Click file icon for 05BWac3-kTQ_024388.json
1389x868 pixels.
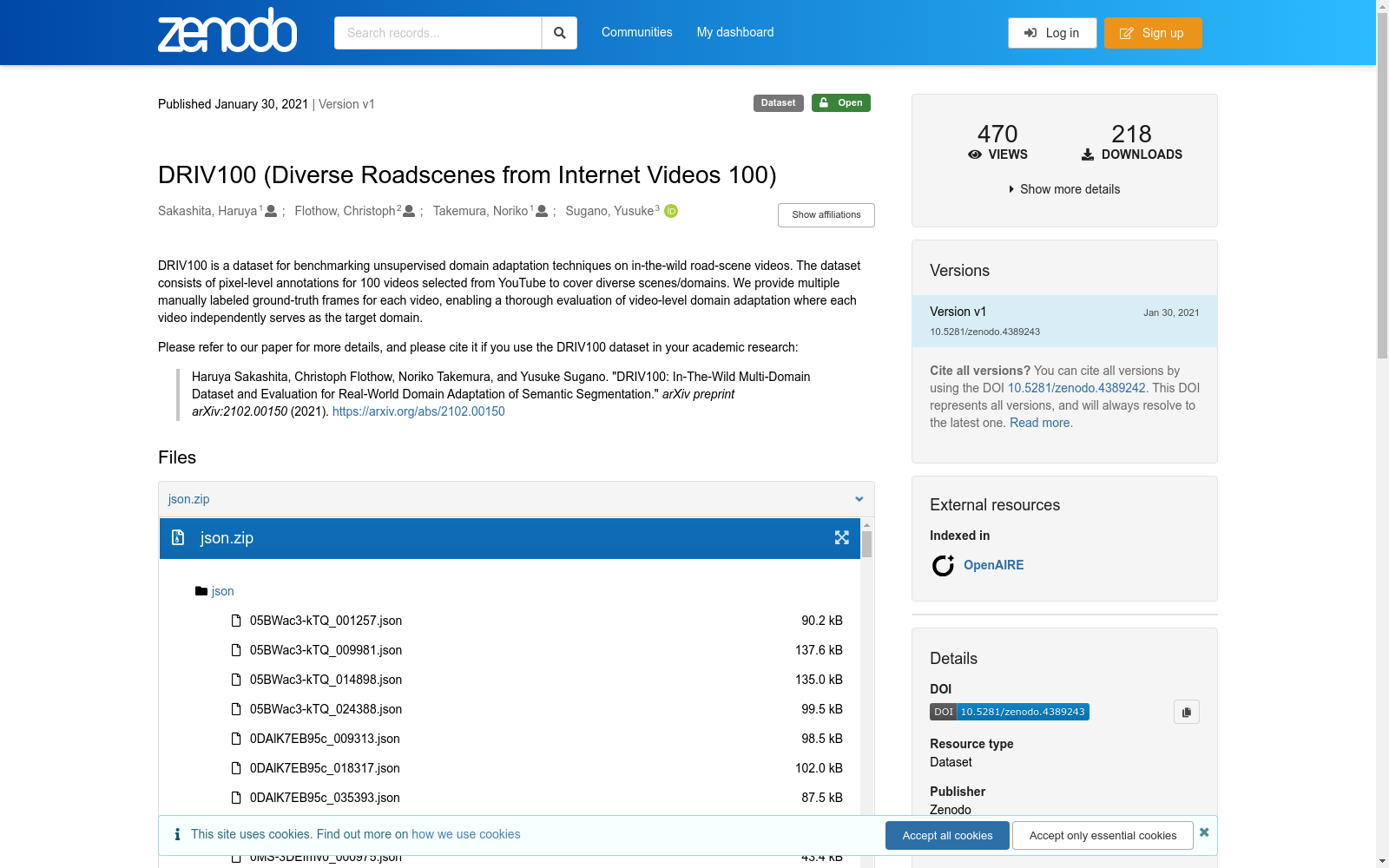[236, 709]
